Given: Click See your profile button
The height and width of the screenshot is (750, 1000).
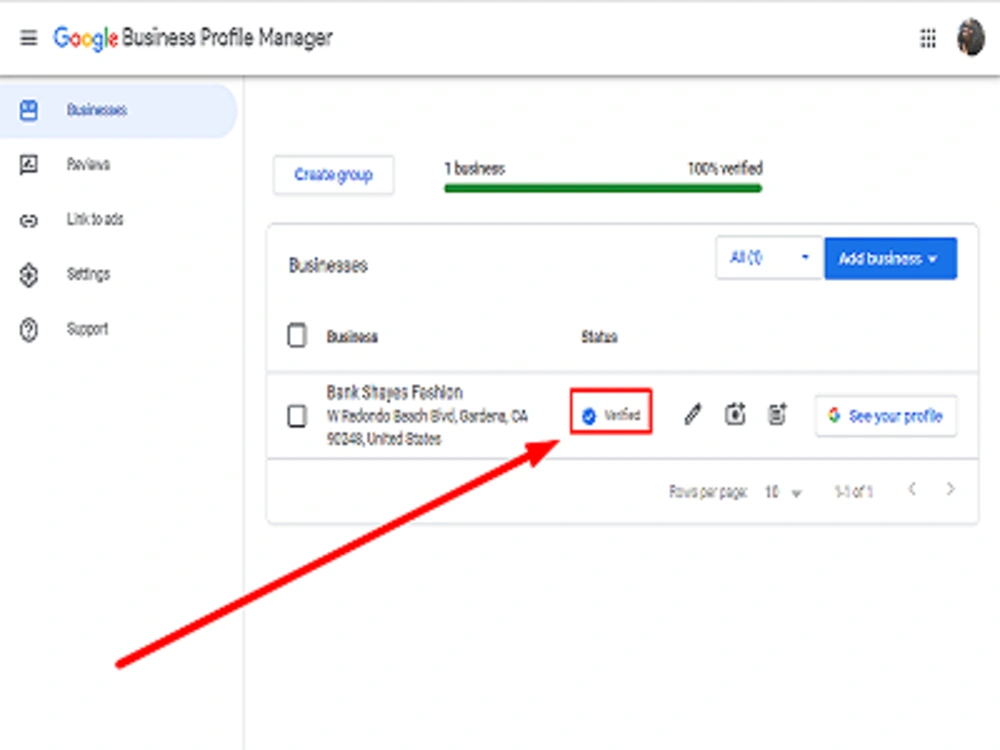Looking at the screenshot, I should [x=886, y=416].
